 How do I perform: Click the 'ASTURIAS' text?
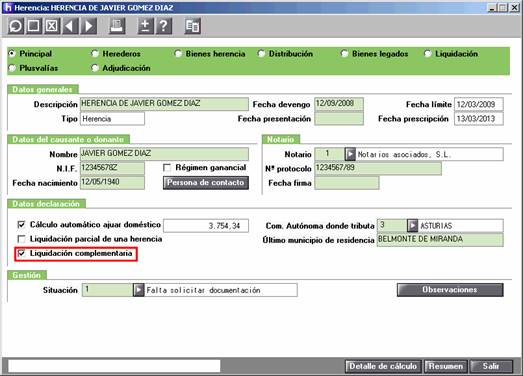[x=436, y=226]
